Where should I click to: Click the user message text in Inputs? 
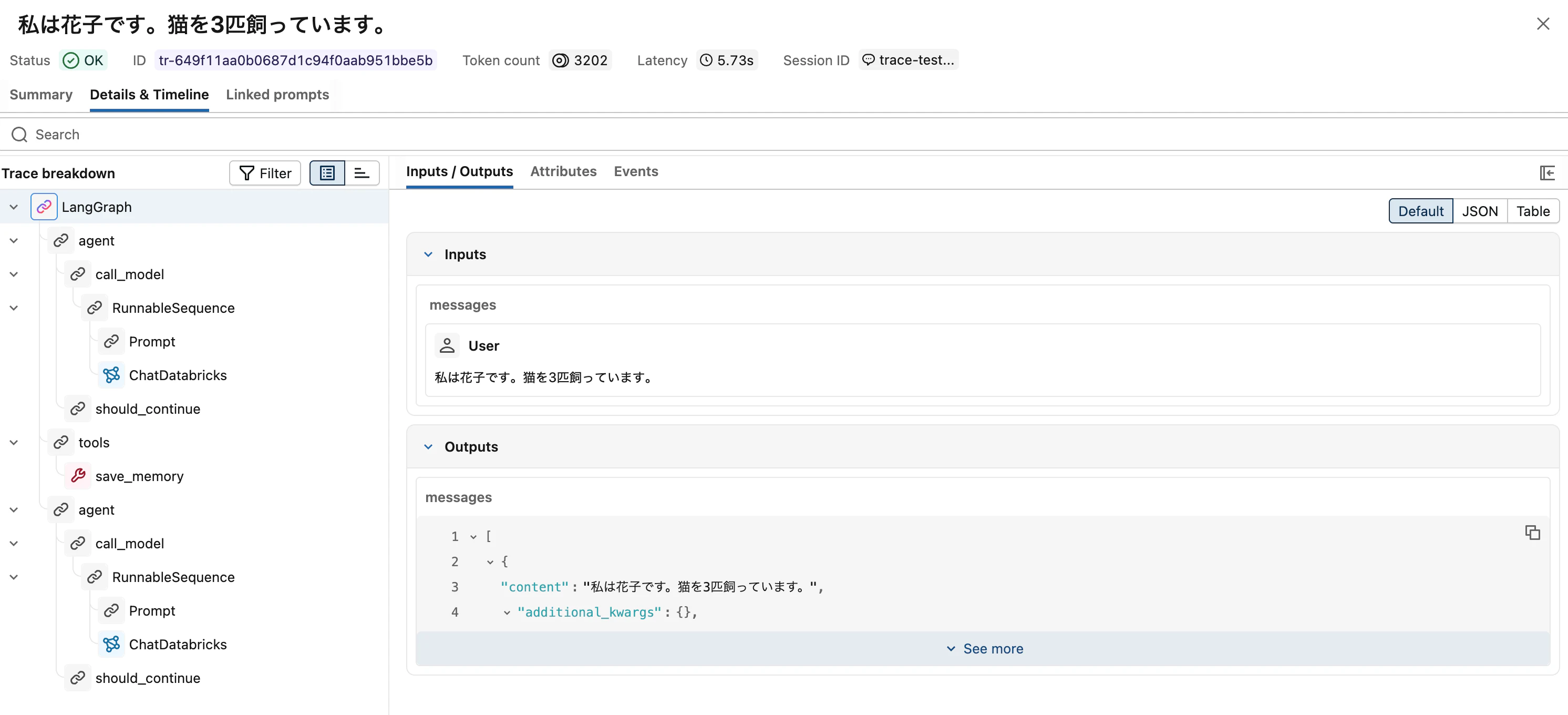pos(543,377)
